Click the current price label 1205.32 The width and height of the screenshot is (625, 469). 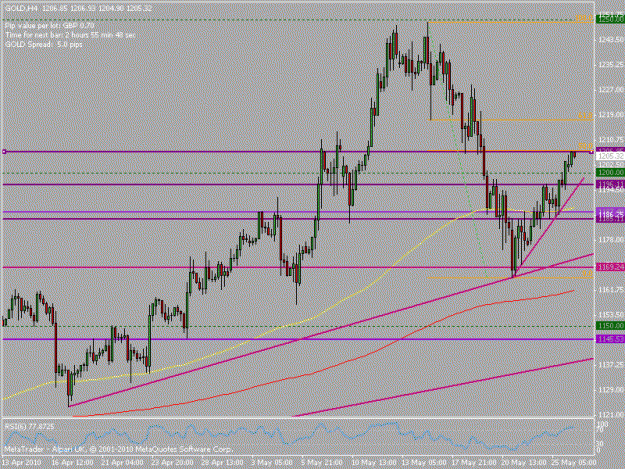tap(610, 156)
